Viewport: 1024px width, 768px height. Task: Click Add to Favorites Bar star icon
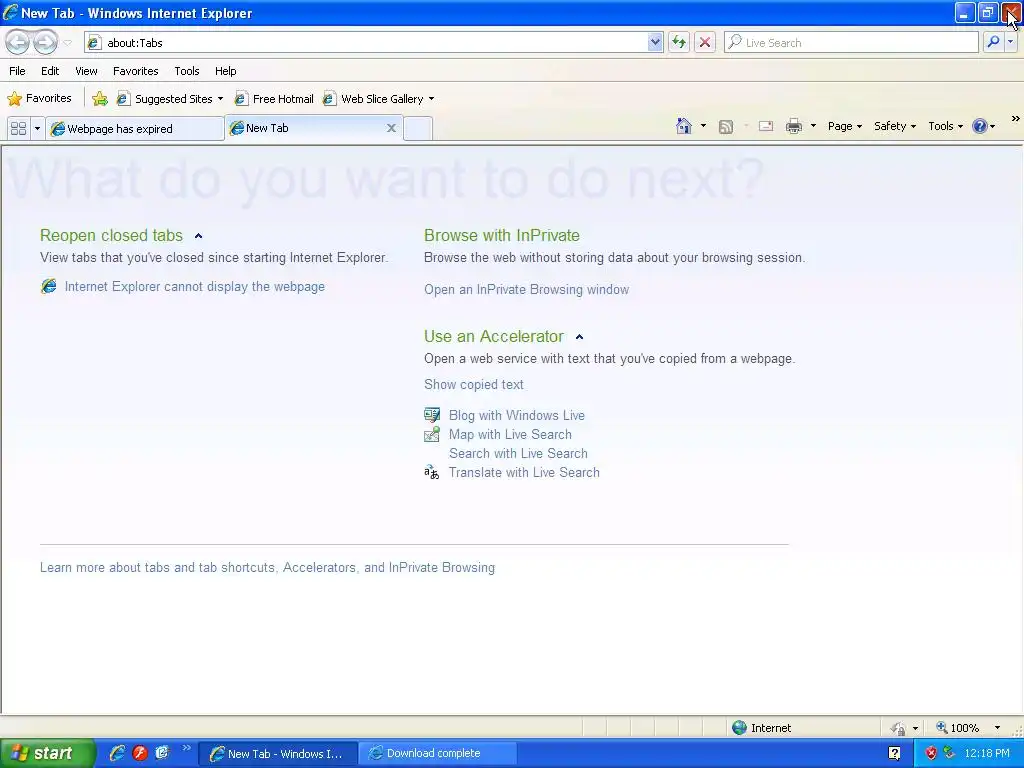pos(100,99)
